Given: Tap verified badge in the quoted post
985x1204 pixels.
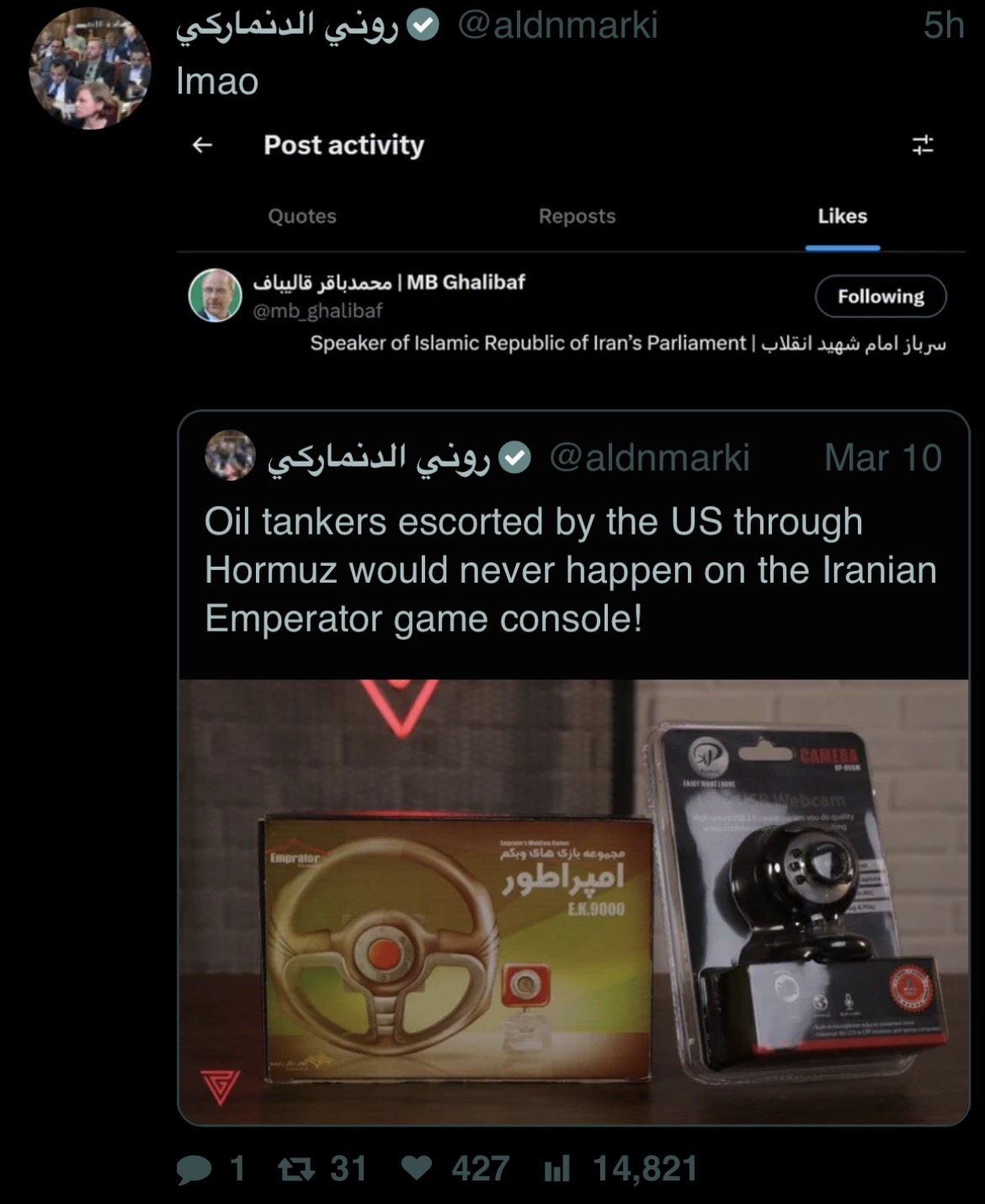Looking at the screenshot, I should click(x=514, y=458).
